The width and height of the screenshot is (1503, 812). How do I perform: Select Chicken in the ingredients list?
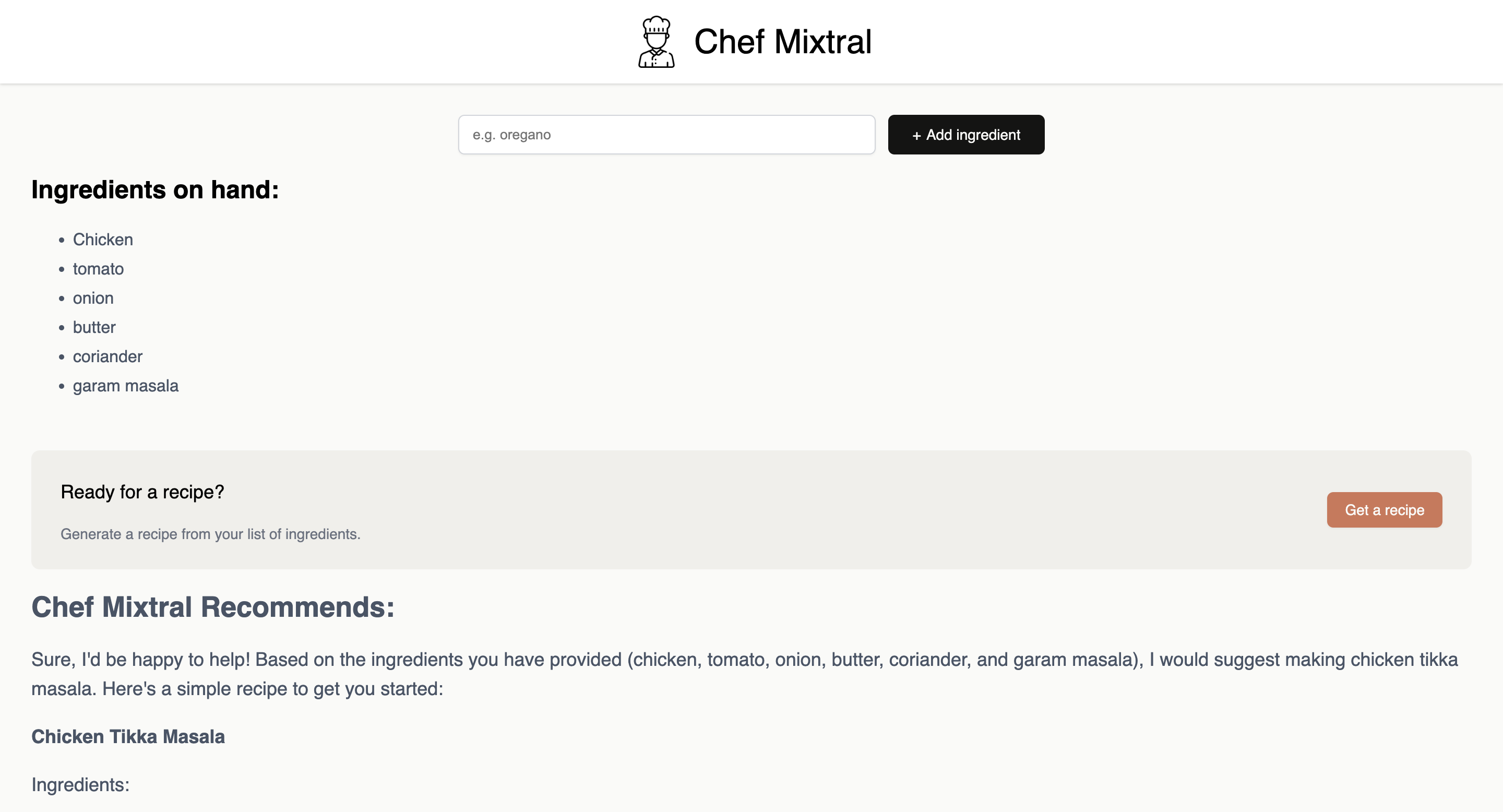(x=103, y=239)
